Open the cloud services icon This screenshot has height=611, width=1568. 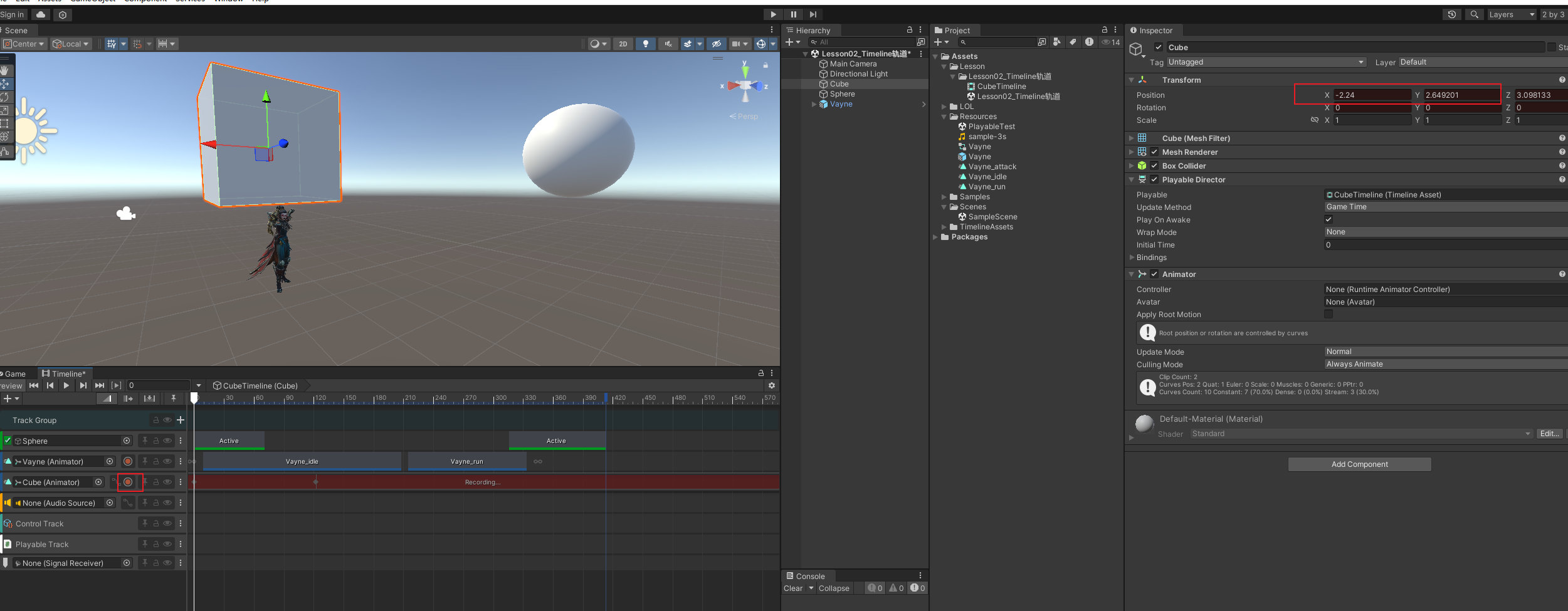point(41,14)
